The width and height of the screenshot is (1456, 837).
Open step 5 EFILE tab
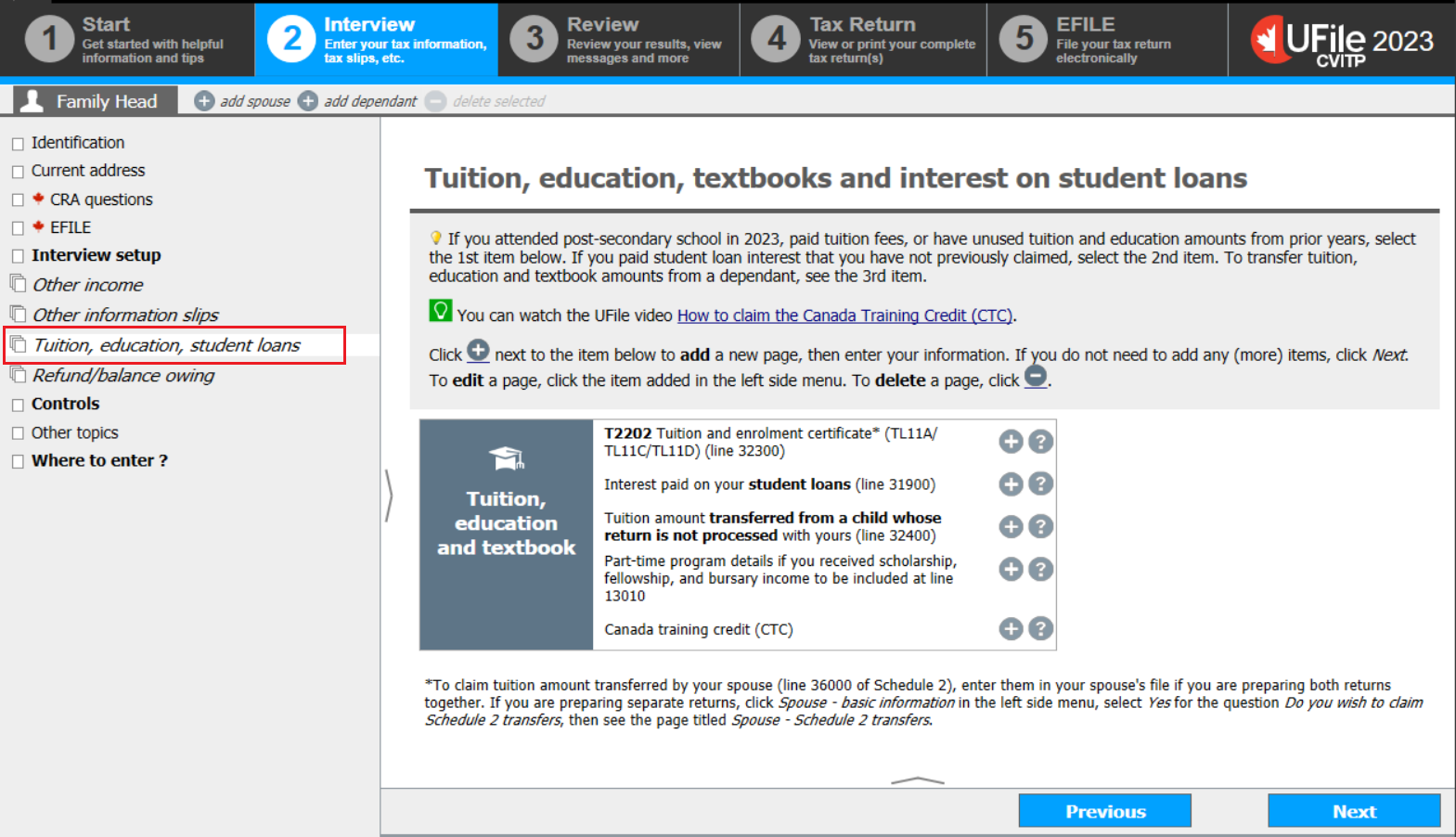1107,40
